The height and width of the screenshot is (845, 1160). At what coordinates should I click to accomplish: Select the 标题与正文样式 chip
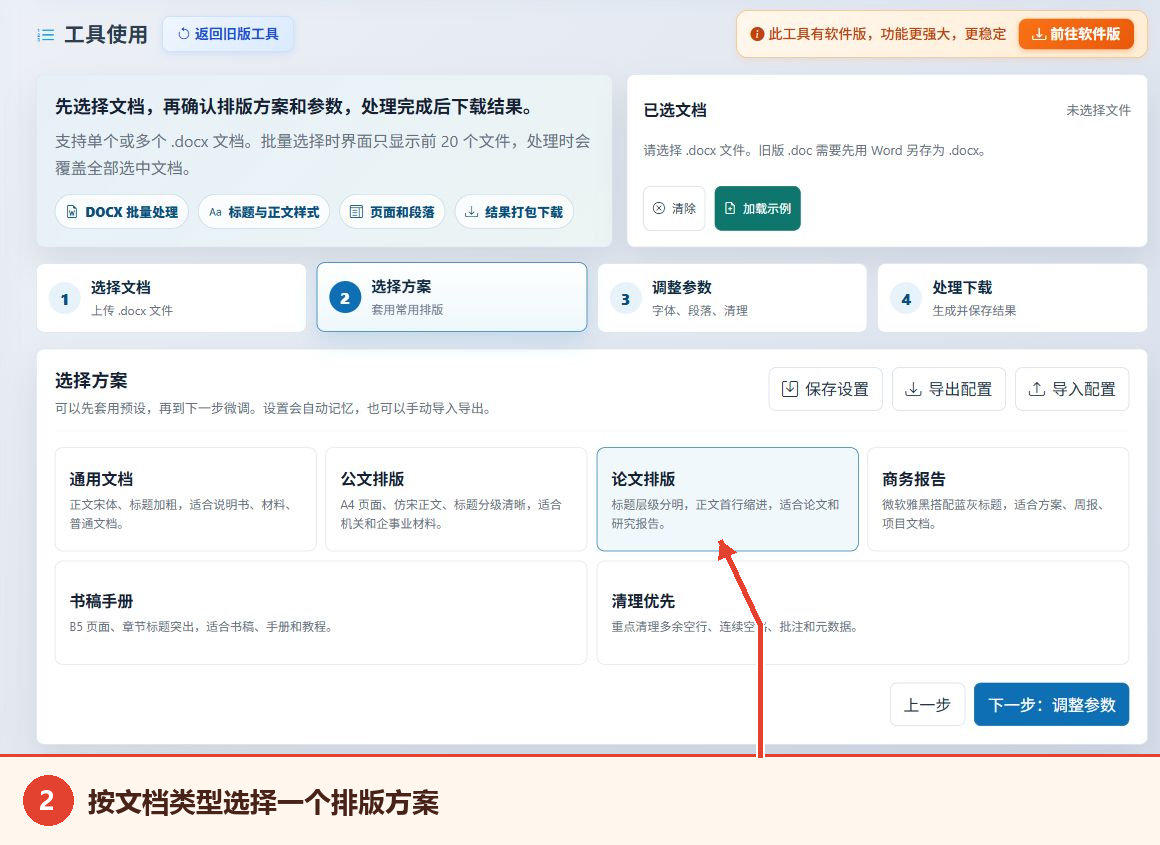pos(264,212)
